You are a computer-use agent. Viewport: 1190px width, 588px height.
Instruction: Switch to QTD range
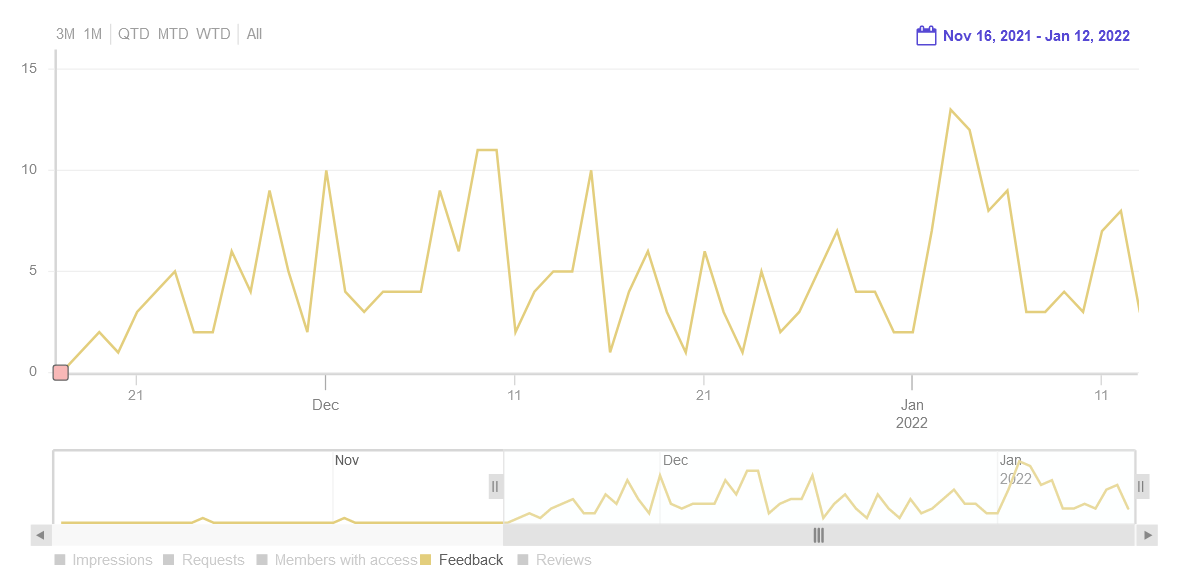coord(133,34)
